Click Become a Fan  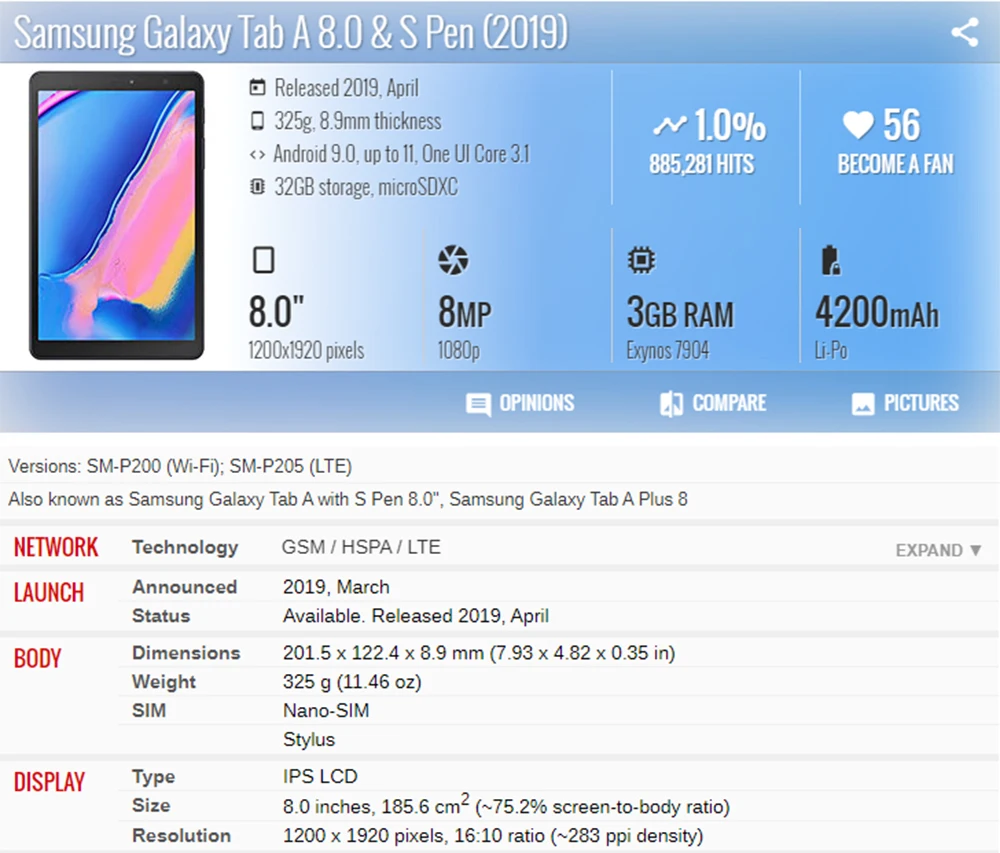pos(895,164)
